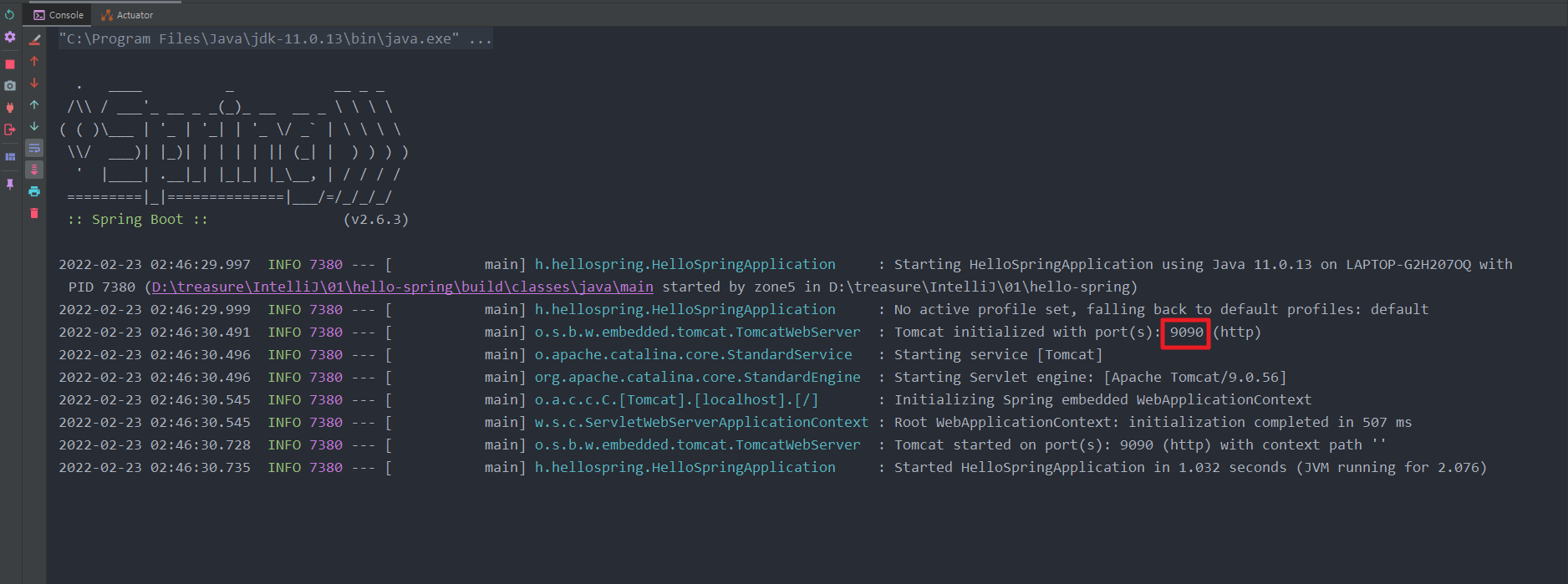
Task: Click the red up arrow
Action: 34,61
